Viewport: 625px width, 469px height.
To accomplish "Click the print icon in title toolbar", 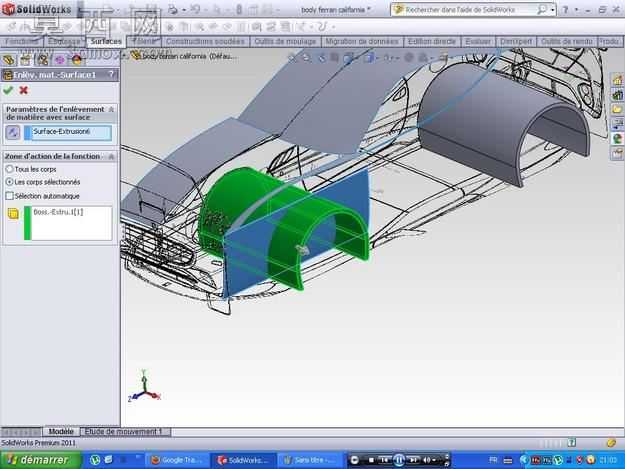I will tap(173, 10).
